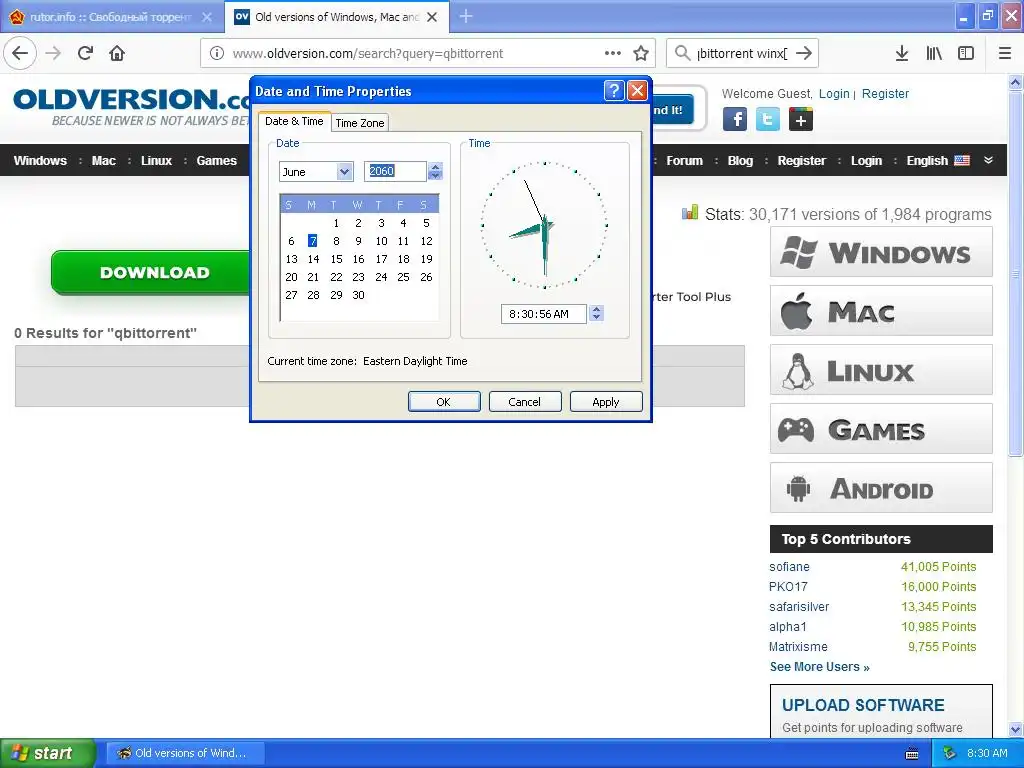The height and width of the screenshot is (768, 1024).
Task: Select day 30 in the calendar
Action: 359,295
